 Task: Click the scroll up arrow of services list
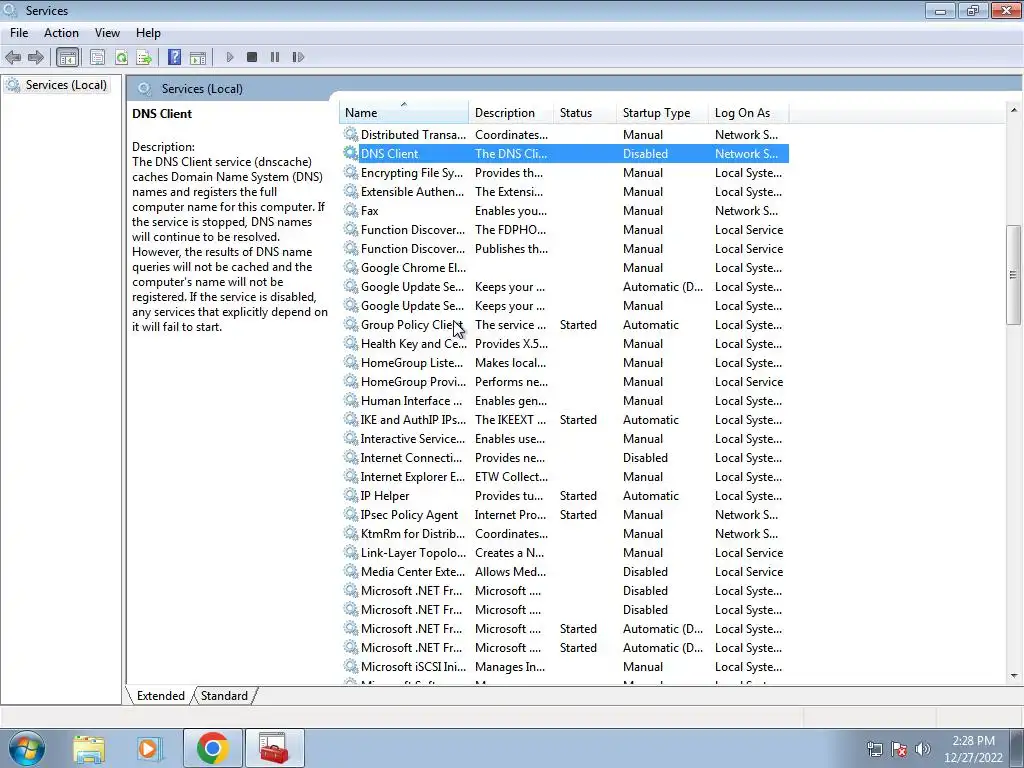[1014, 110]
